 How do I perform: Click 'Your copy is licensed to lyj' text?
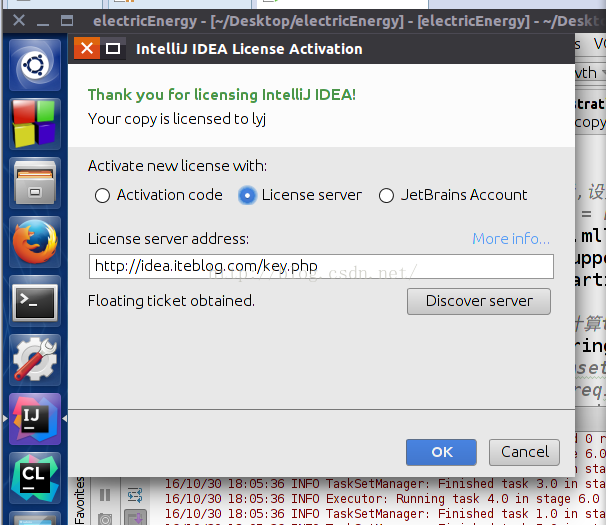click(177, 119)
